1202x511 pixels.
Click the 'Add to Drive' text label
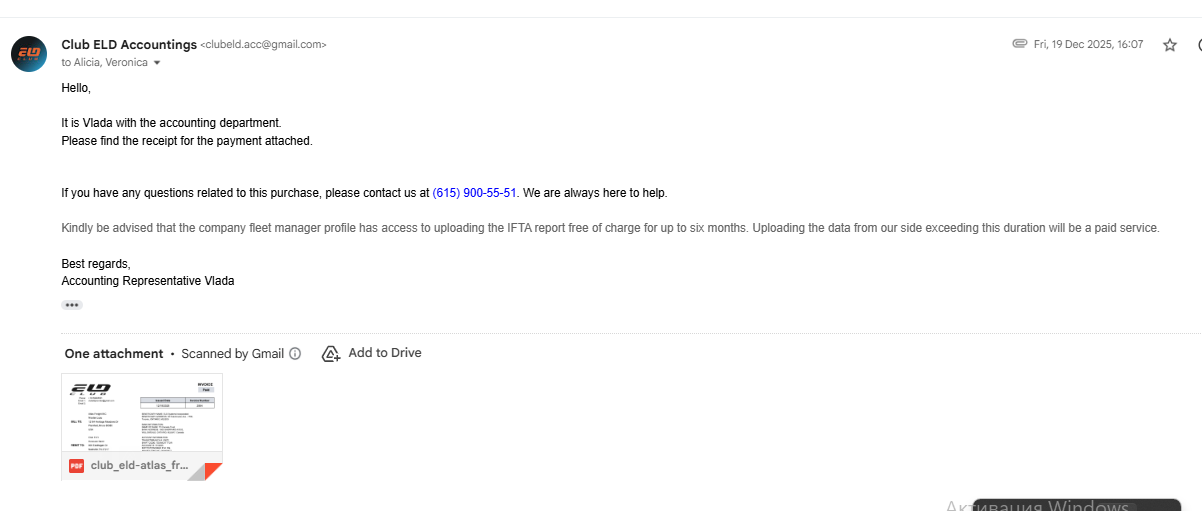pyautogui.click(x=385, y=353)
